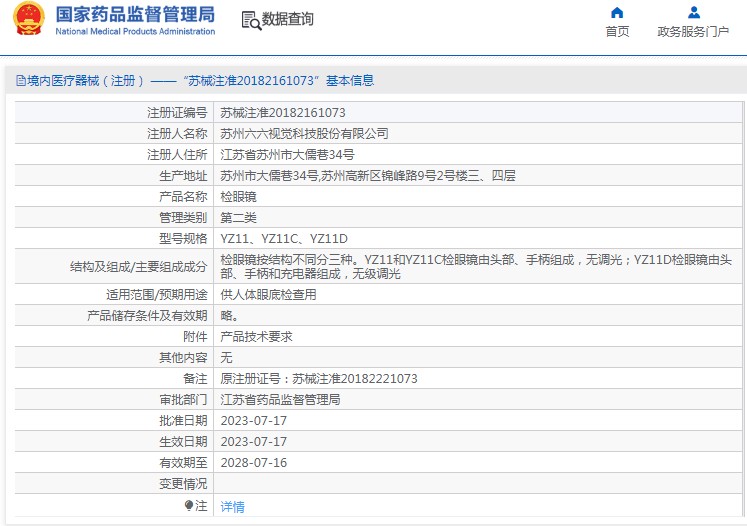Image resolution: width=747 pixels, height=526 pixels.
Task: Click the 变更情况 row label
Action: (x=183, y=484)
